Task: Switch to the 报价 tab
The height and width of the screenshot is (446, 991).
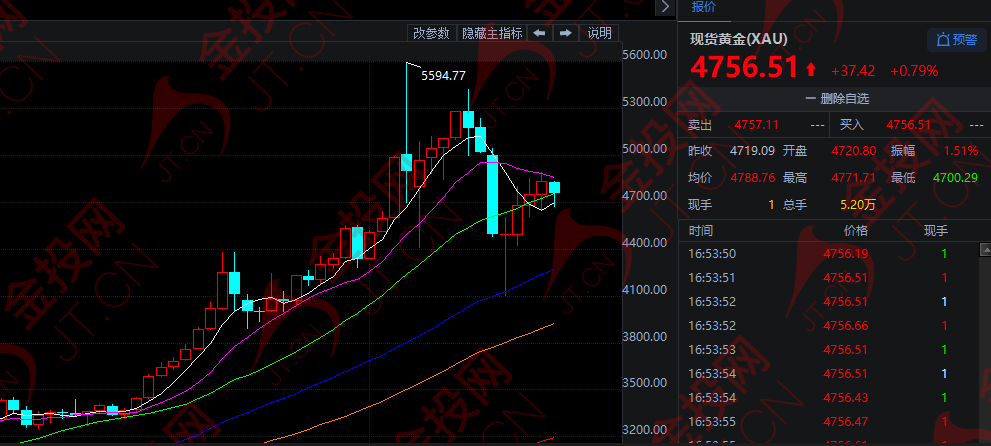Action: [x=703, y=8]
